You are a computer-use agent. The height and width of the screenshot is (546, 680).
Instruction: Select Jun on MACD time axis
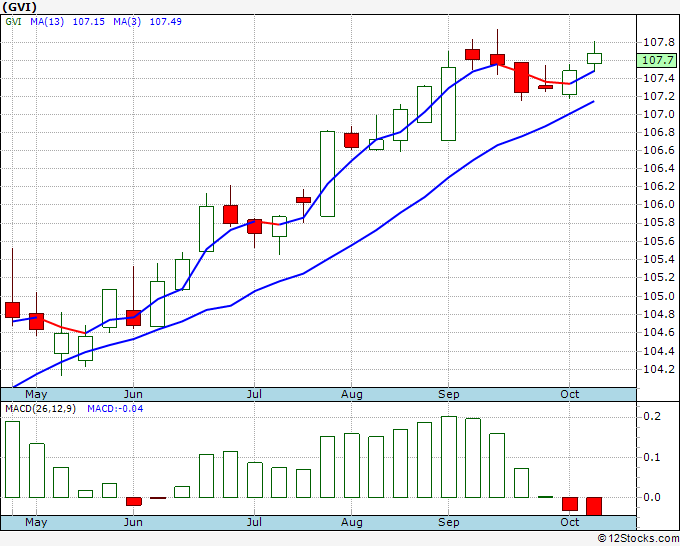pos(133,522)
